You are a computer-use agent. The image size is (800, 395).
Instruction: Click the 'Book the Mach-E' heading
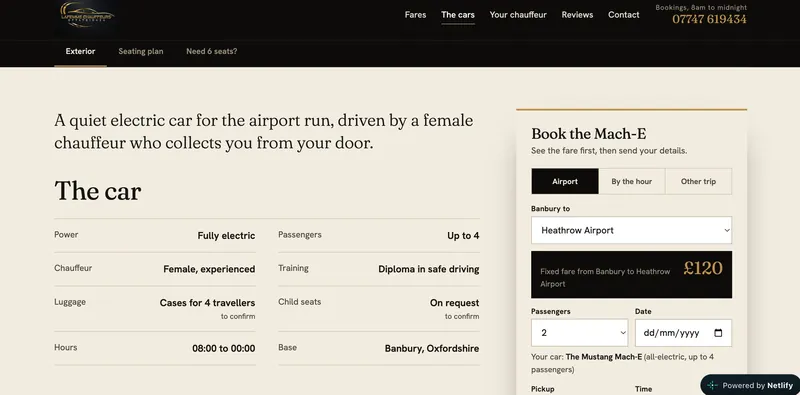point(589,134)
